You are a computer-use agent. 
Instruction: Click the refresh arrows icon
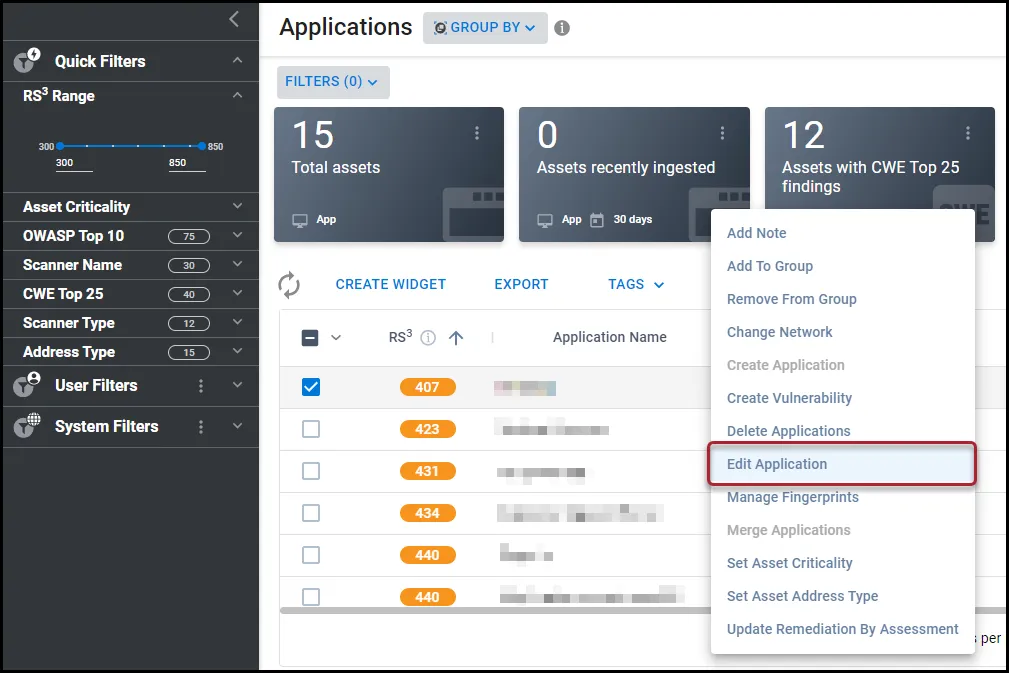pyautogui.click(x=289, y=284)
